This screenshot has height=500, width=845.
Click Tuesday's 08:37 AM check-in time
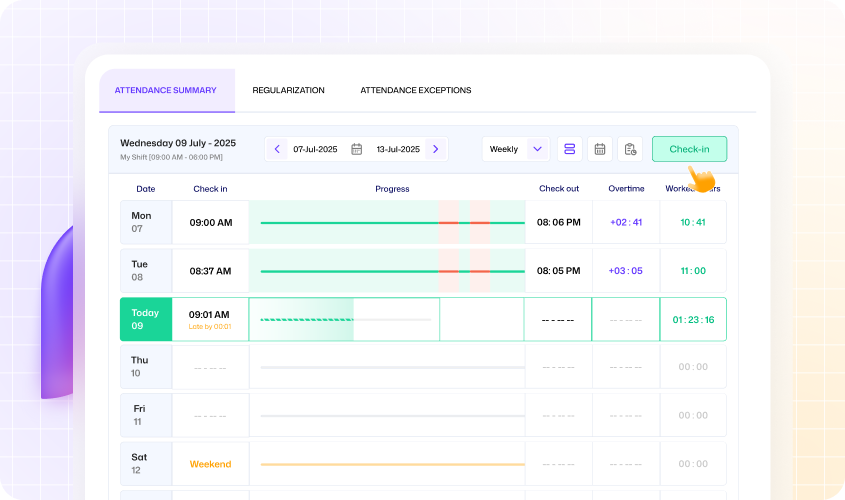[x=210, y=271]
